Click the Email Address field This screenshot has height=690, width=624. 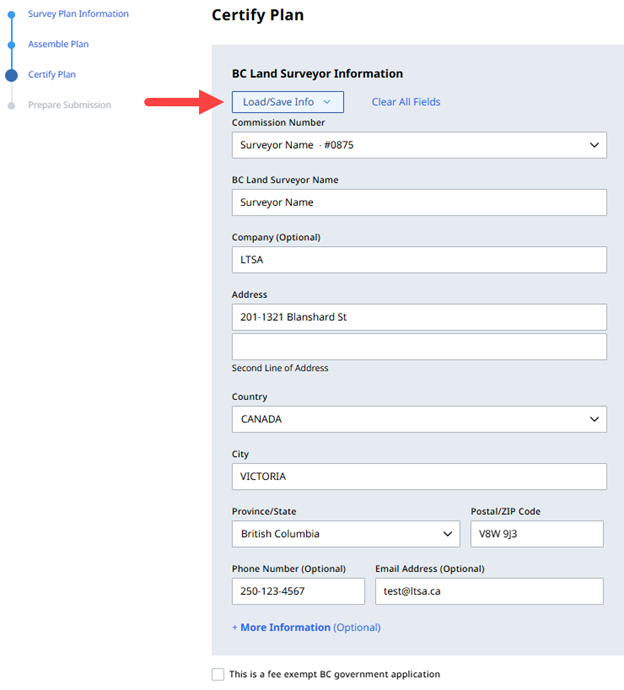point(489,591)
